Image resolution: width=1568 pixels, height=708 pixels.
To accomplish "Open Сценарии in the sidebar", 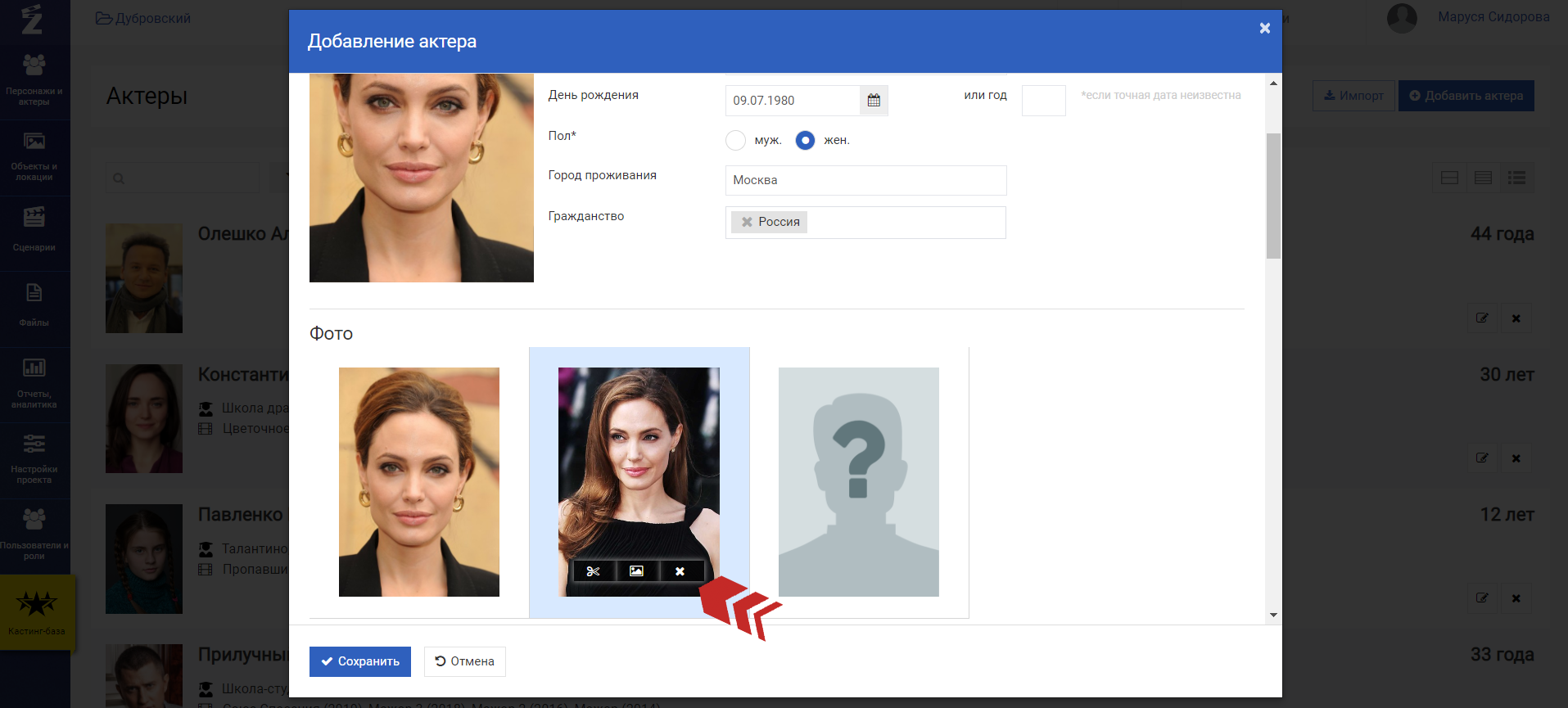I will (x=34, y=231).
